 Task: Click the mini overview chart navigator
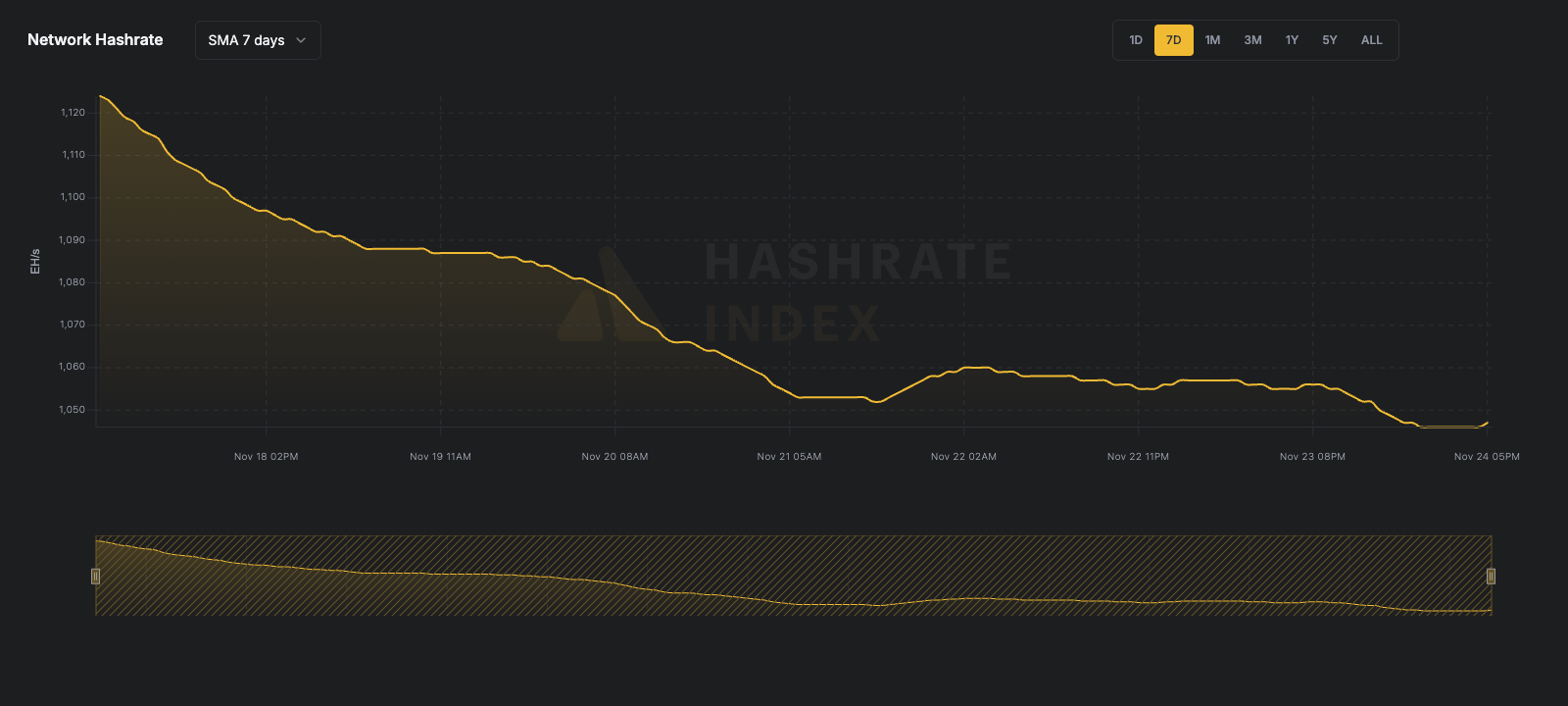793,576
